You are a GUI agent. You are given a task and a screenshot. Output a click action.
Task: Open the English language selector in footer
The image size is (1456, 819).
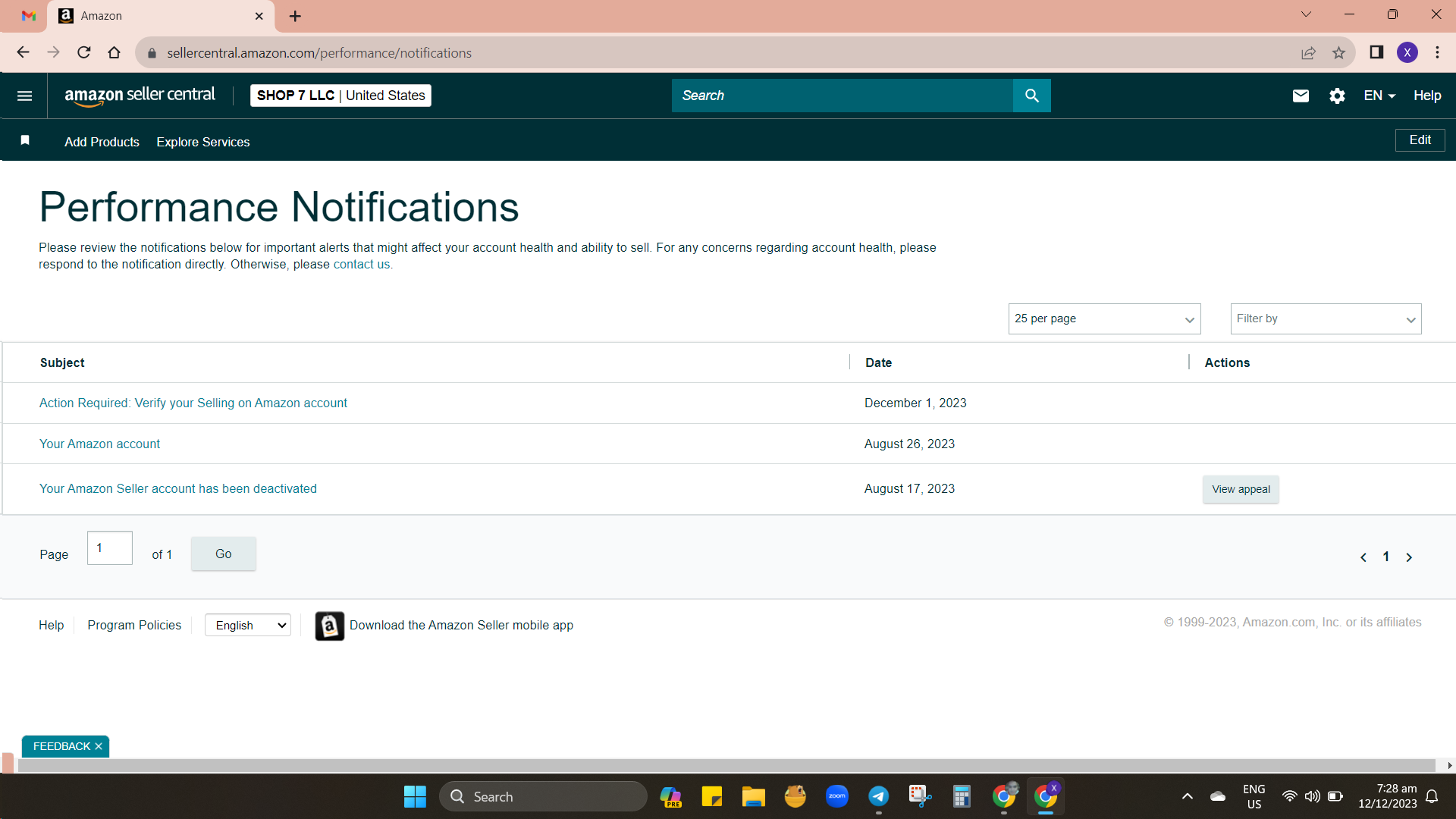pyautogui.click(x=248, y=626)
